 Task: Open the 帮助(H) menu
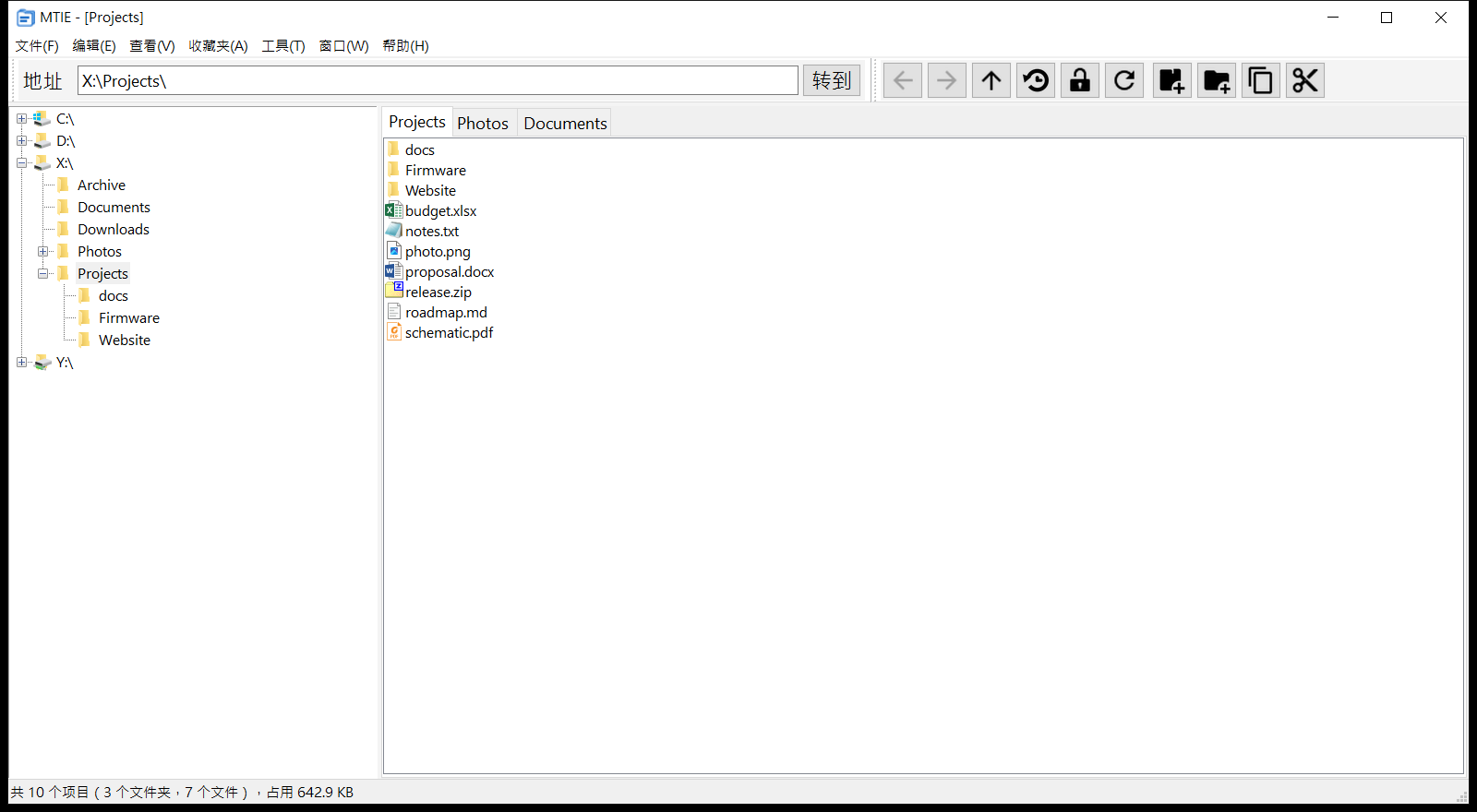pos(406,46)
